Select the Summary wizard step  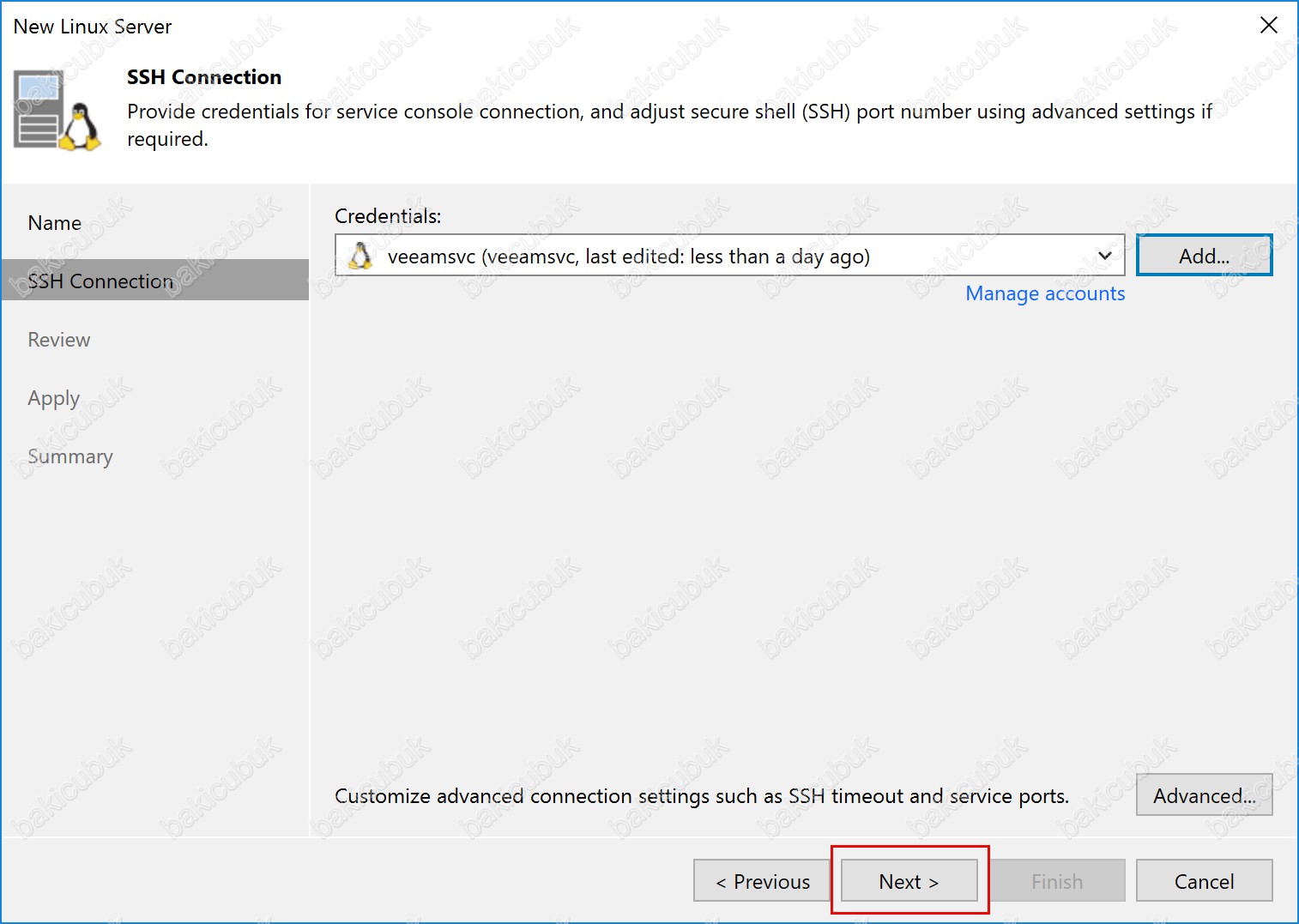(x=70, y=456)
